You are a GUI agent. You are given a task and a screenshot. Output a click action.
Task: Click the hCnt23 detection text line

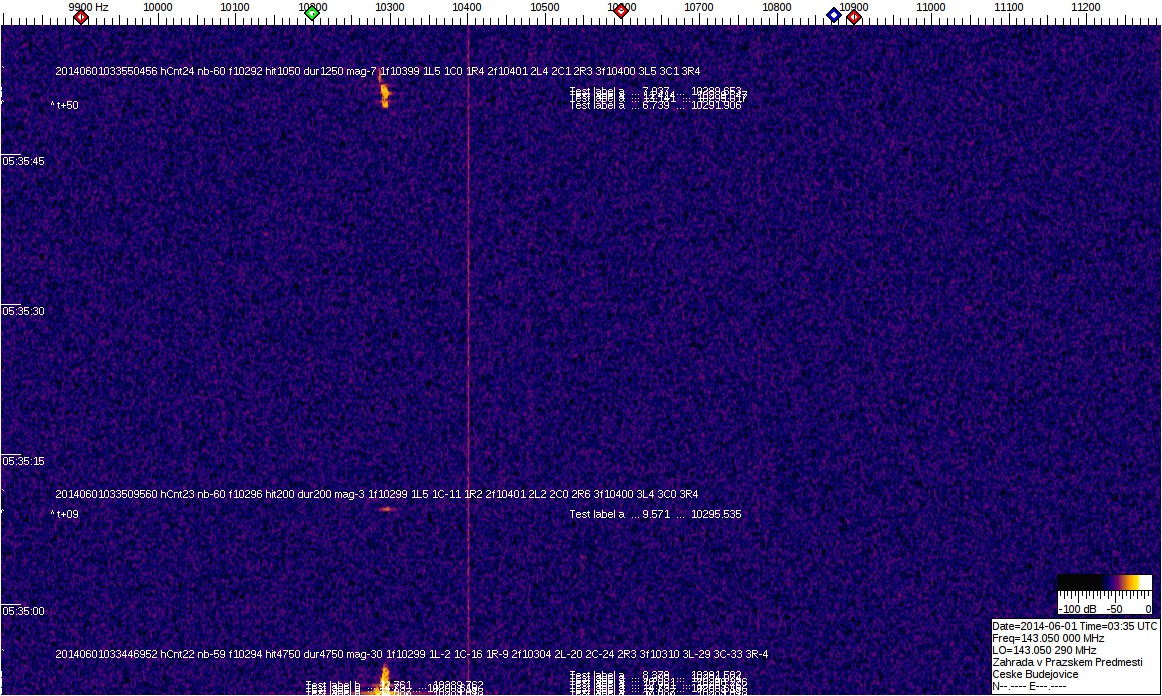tap(376, 494)
